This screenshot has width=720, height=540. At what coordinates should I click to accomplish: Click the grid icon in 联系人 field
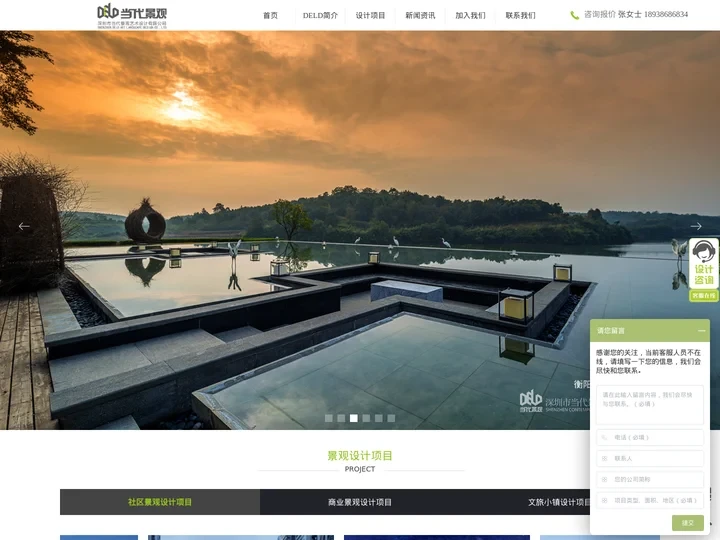604,458
